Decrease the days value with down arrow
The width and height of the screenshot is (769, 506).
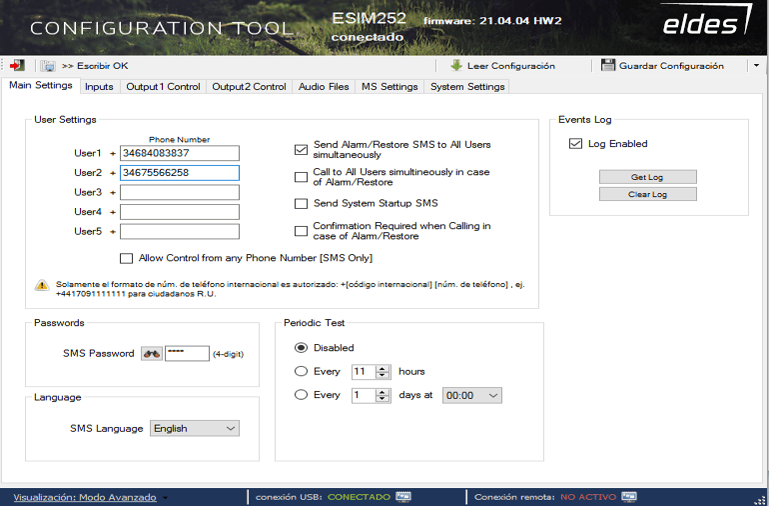coord(383,399)
